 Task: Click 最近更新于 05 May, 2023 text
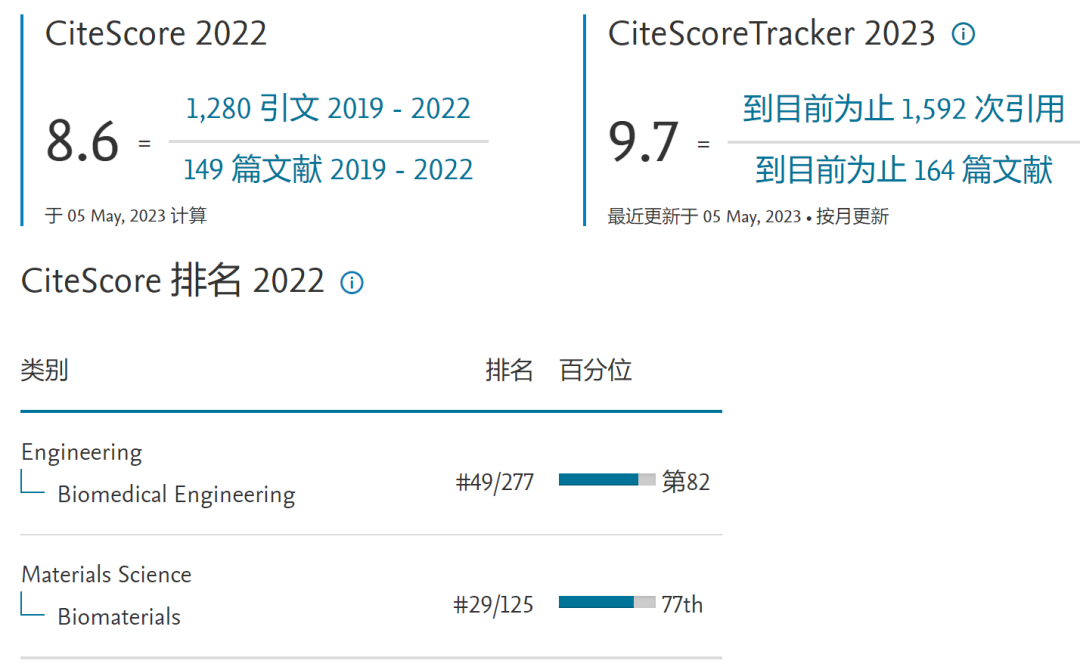click(x=704, y=216)
